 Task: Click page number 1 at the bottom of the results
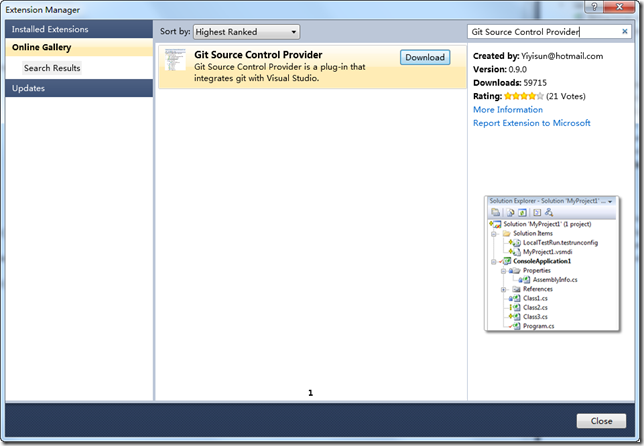(310, 393)
